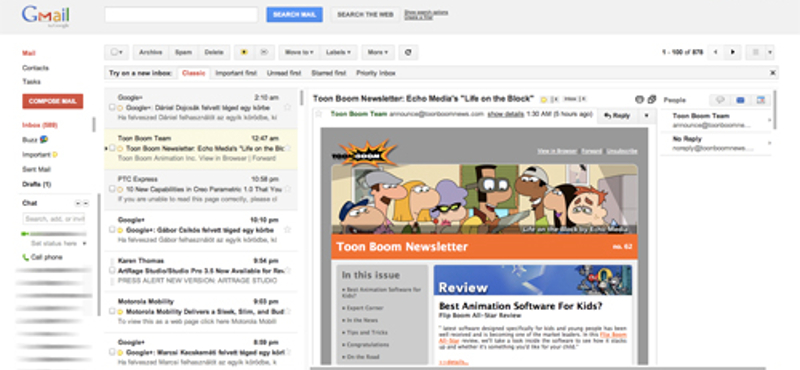
Task: Click the refresh mail icon
Action: pos(408,52)
